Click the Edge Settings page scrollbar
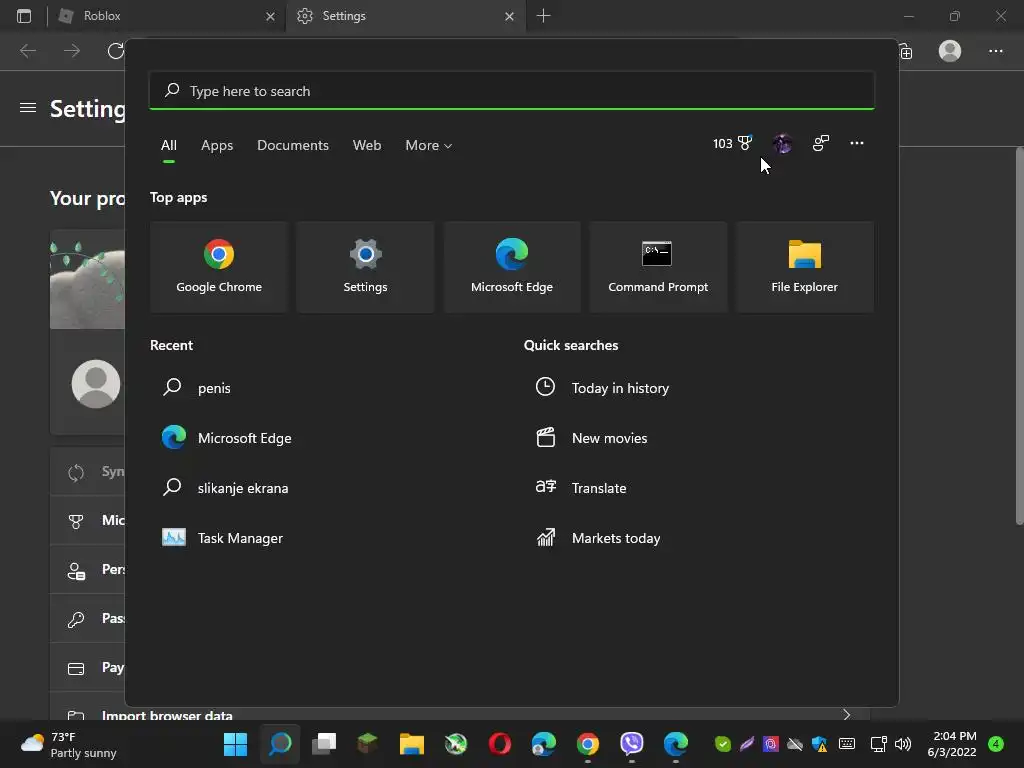 (x=1019, y=336)
